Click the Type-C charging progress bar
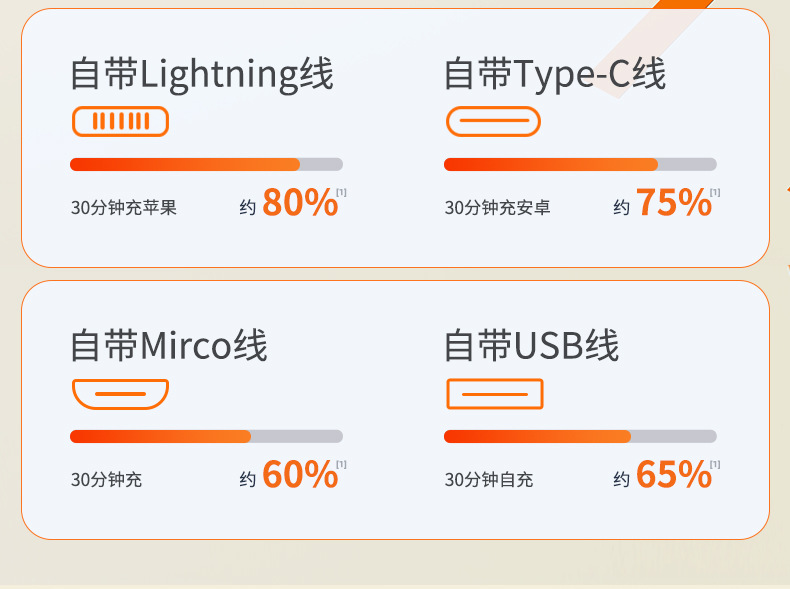Screen dimensions: 790x589 pos(580,164)
